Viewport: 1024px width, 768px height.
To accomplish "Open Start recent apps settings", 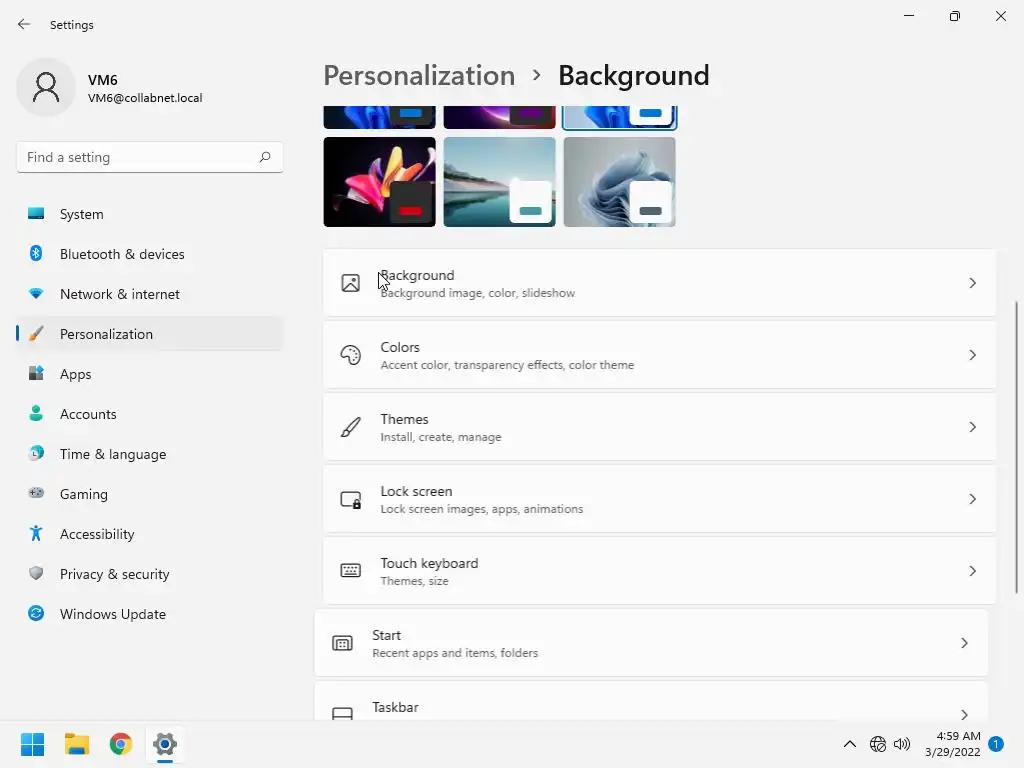I will pyautogui.click(x=651, y=643).
